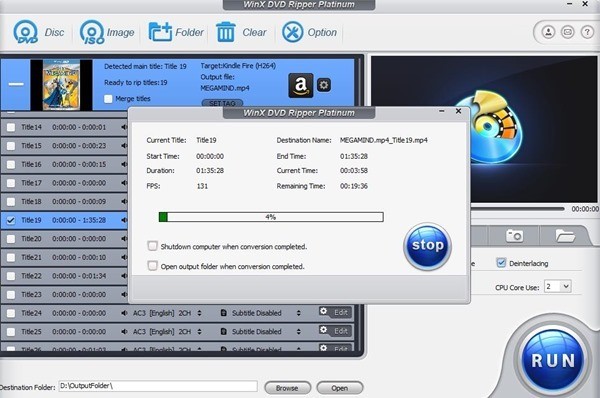Check the Title22 checkbox
This screenshot has width=600, height=398.
tap(11, 276)
